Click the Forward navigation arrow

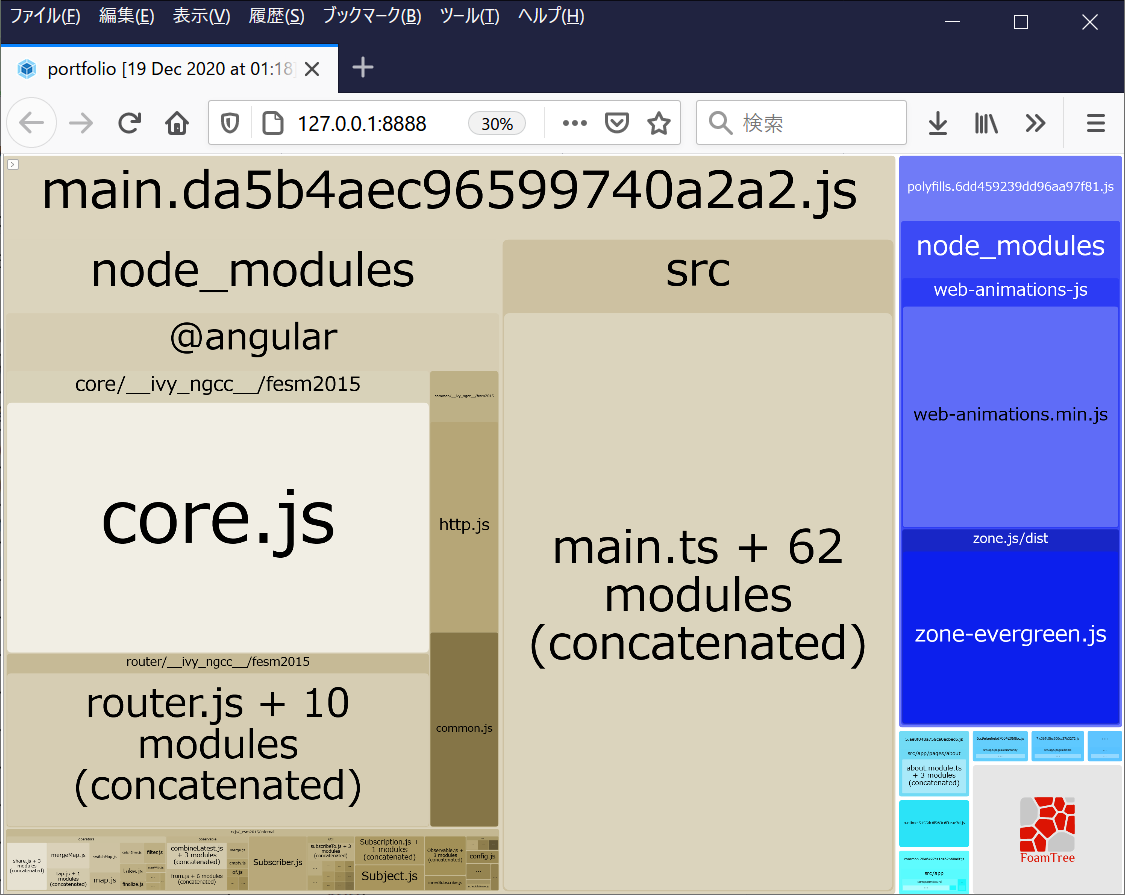point(81,123)
